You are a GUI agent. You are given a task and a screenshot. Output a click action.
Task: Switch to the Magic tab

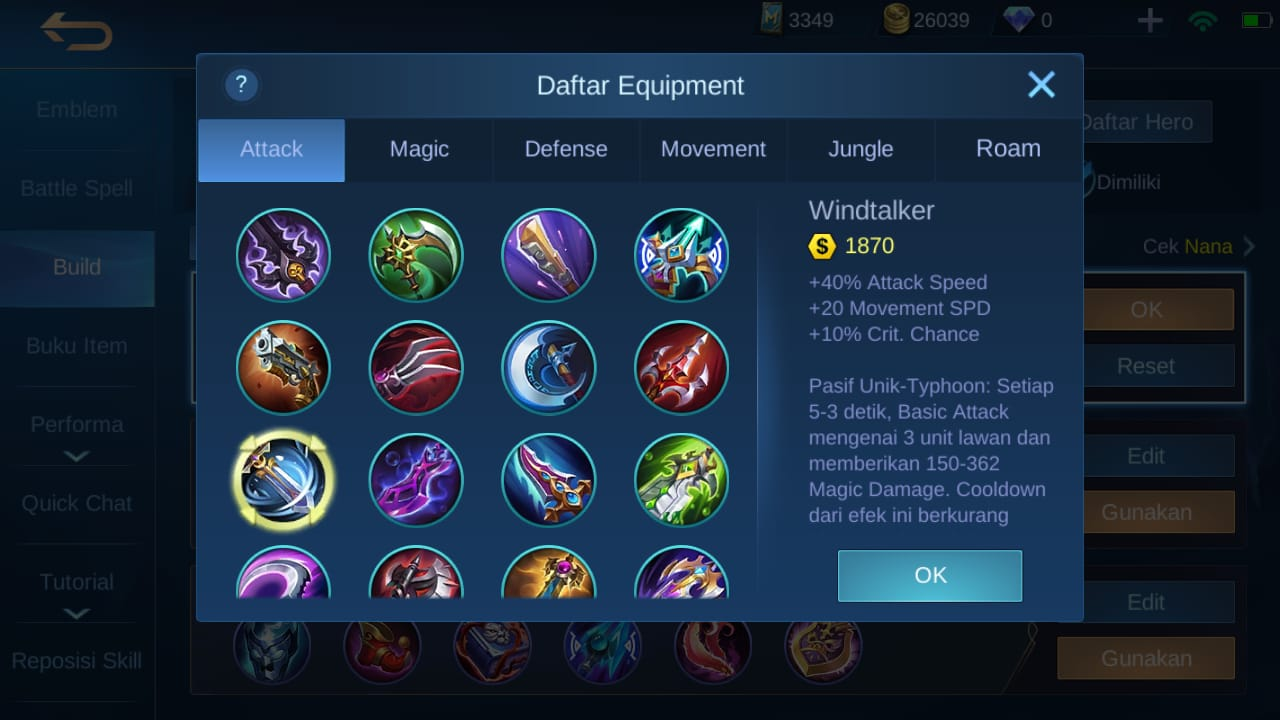coord(419,149)
